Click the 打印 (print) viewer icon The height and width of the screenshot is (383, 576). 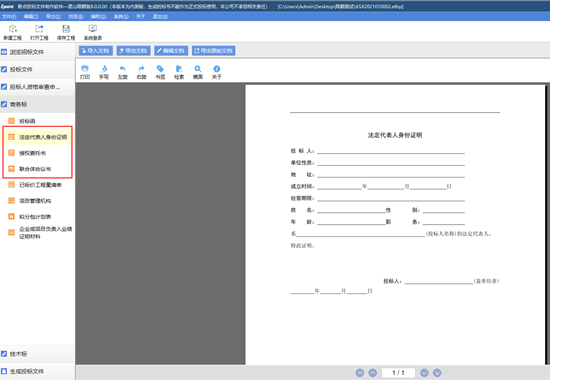(85, 69)
